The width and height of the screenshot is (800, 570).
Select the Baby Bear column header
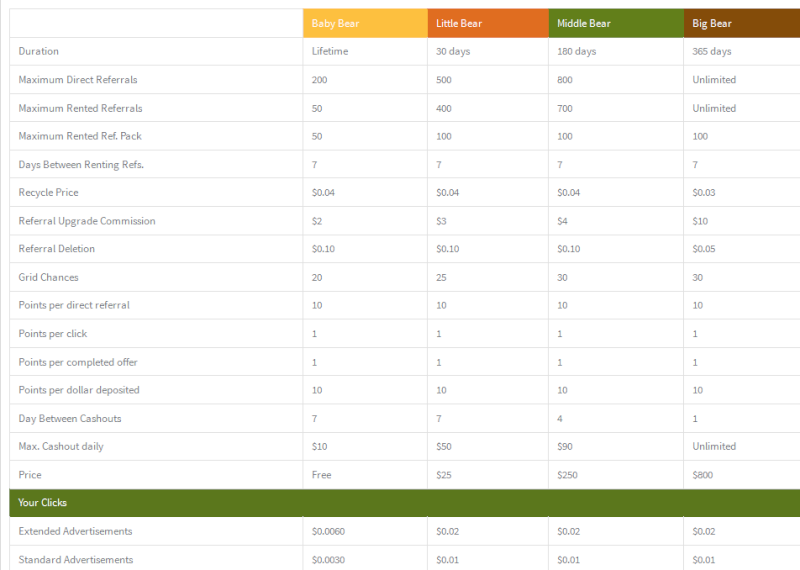(365, 23)
